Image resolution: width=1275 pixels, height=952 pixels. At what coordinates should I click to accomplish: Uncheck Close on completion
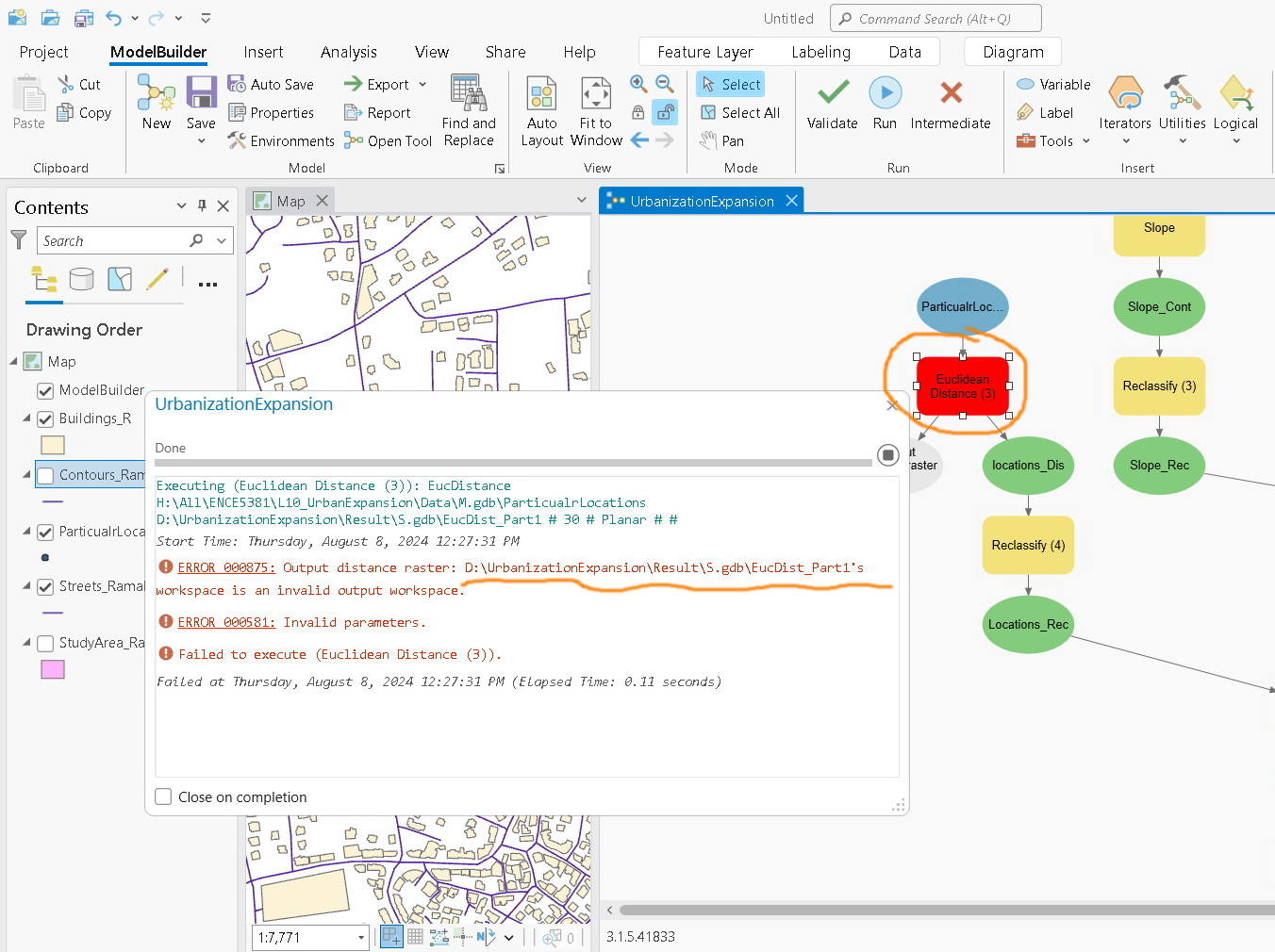tap(163, 796)
